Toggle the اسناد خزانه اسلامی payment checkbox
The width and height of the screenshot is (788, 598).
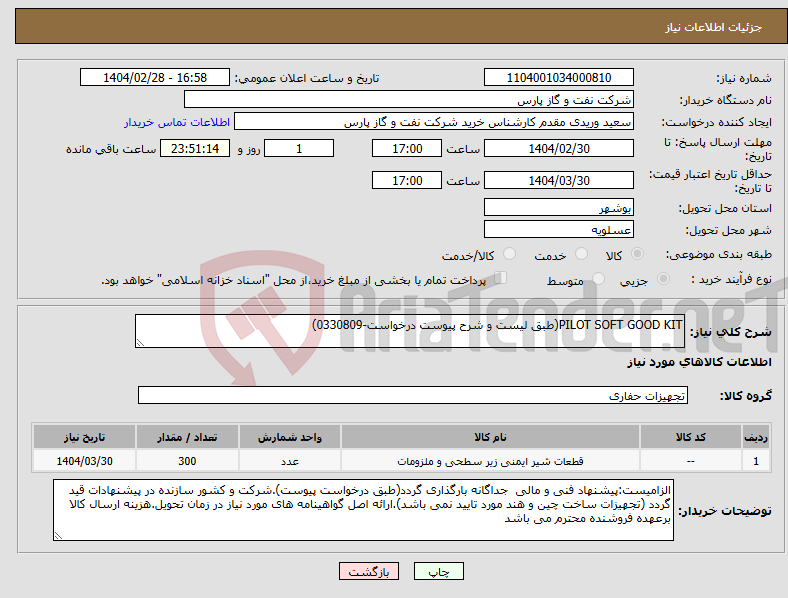click(x=501, y=278)
